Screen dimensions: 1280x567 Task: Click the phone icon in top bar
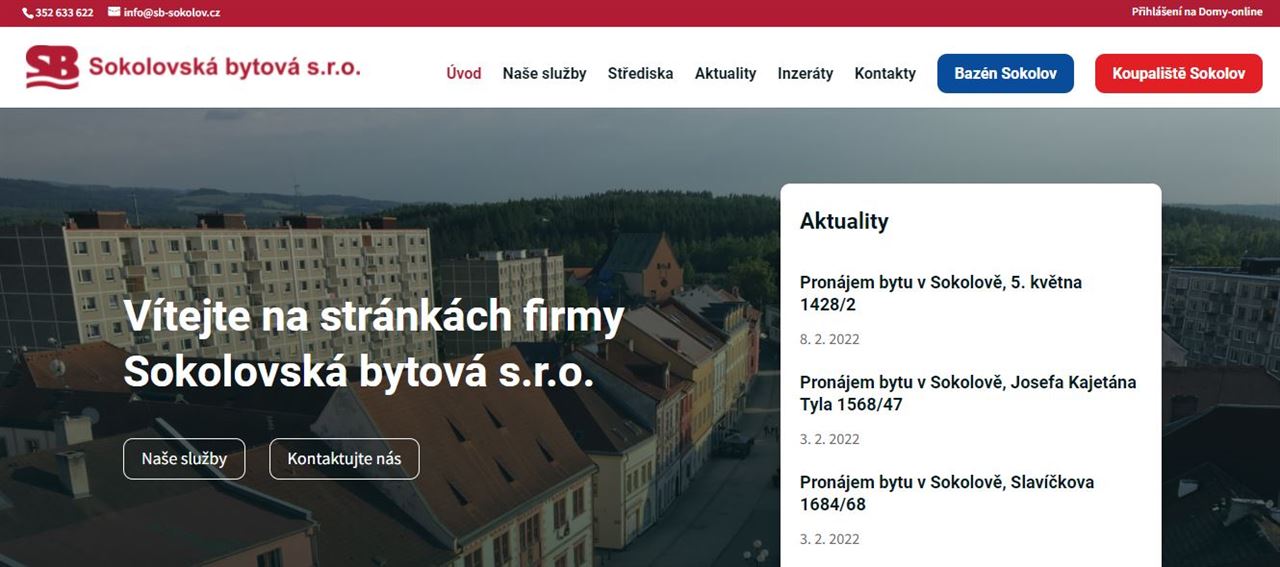[27, 13]
